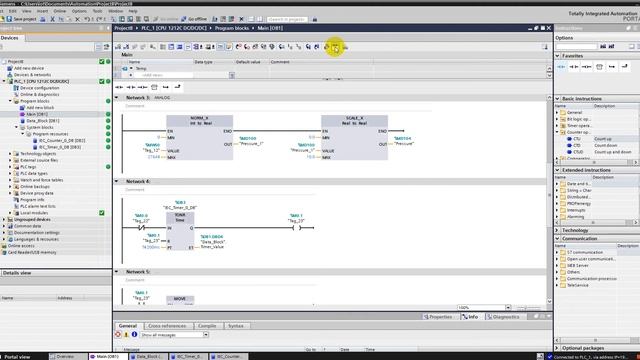Screen dimensions: 640x360
Task: Click the empty box icon in Instructions Favorites
Action: (599, 67)
